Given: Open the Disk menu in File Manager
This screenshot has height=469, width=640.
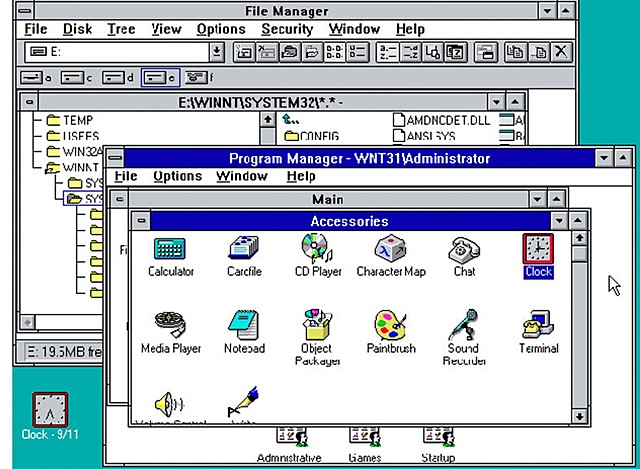Looking at the screenshot, I should (78, 29).
